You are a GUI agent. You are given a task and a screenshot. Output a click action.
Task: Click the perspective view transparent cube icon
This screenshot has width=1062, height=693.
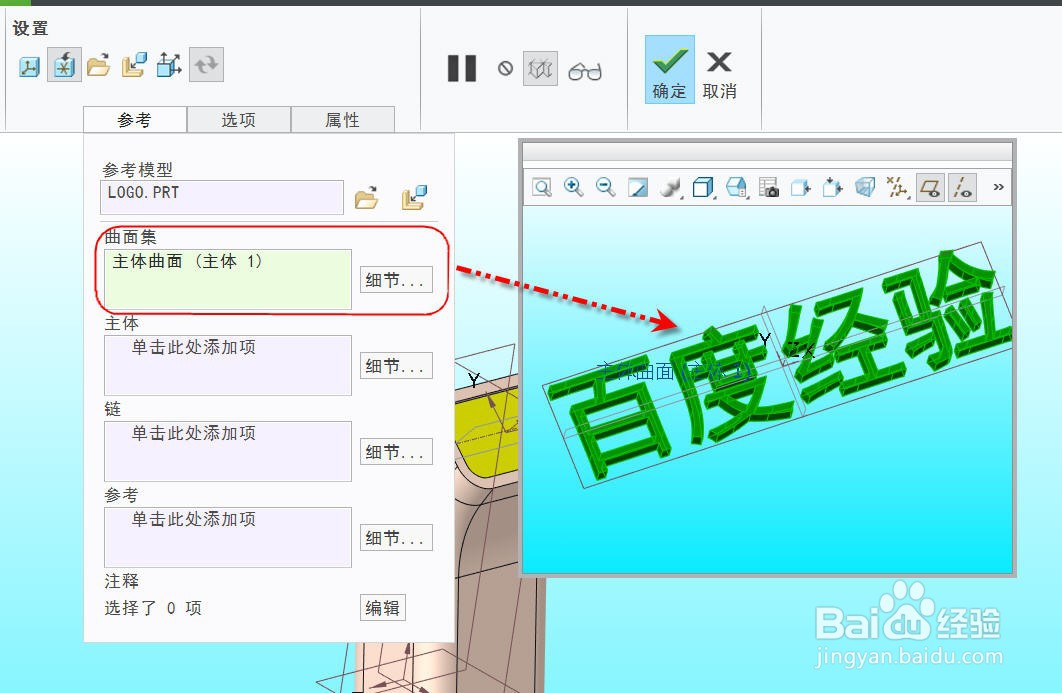pyautogui.click(x=866, y=187)
